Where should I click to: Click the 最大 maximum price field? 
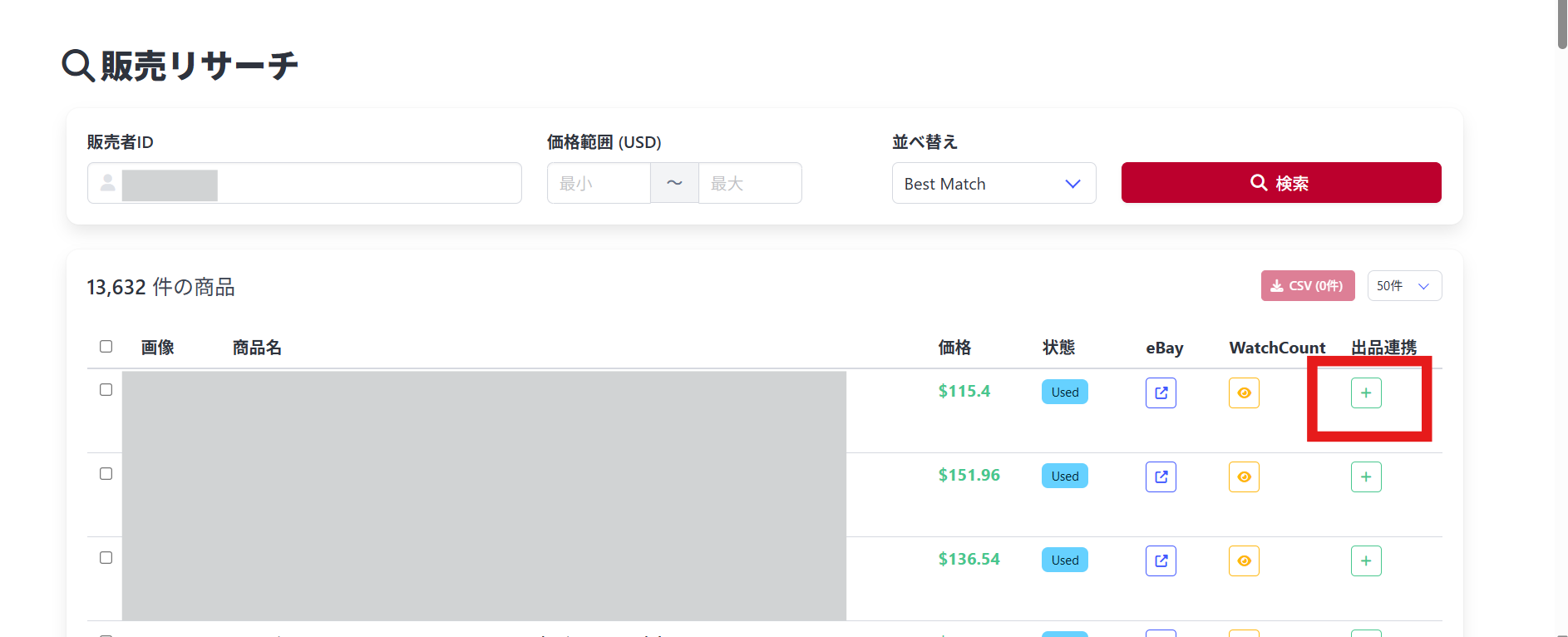pos(750,183)
